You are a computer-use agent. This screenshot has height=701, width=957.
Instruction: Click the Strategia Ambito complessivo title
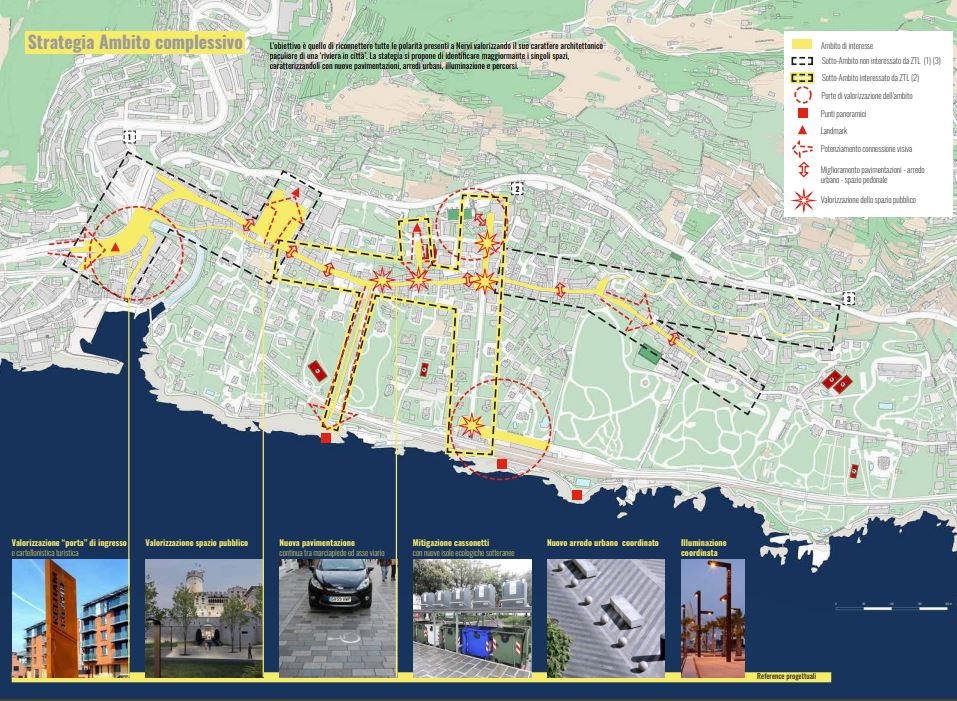click(134, 42)
